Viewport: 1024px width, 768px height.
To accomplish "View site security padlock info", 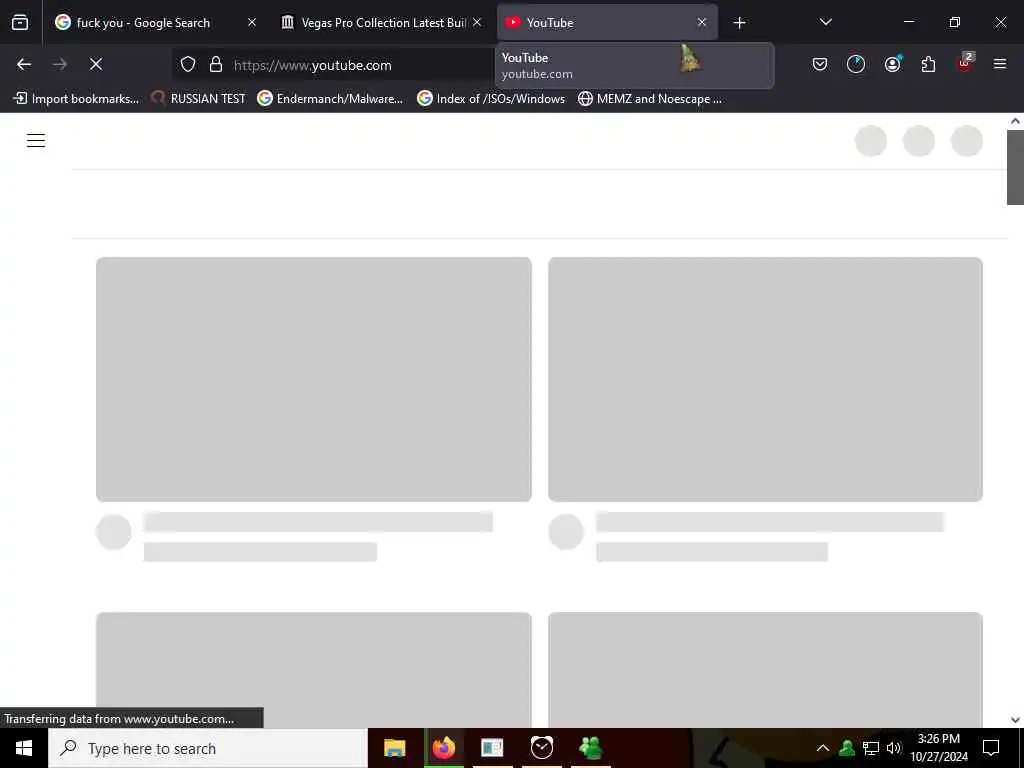I will click(216, 65).
